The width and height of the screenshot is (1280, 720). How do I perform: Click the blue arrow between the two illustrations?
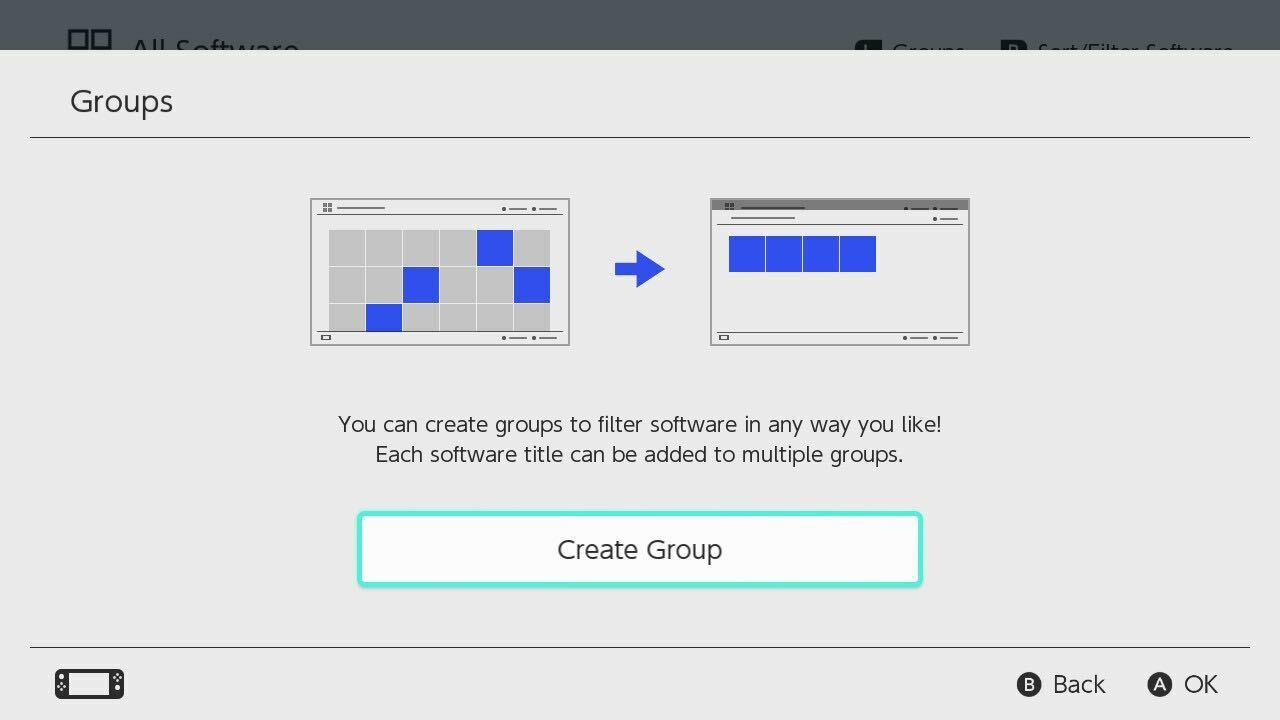640,268
